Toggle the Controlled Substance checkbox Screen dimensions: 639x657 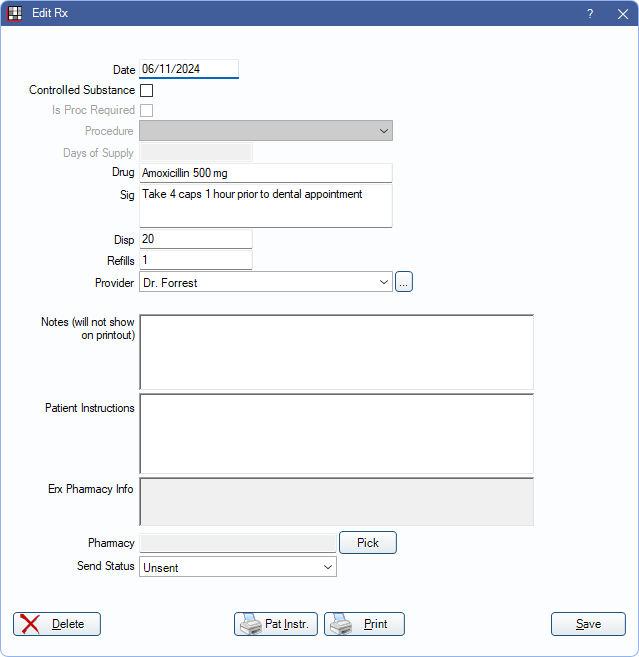tap(146, 91)
